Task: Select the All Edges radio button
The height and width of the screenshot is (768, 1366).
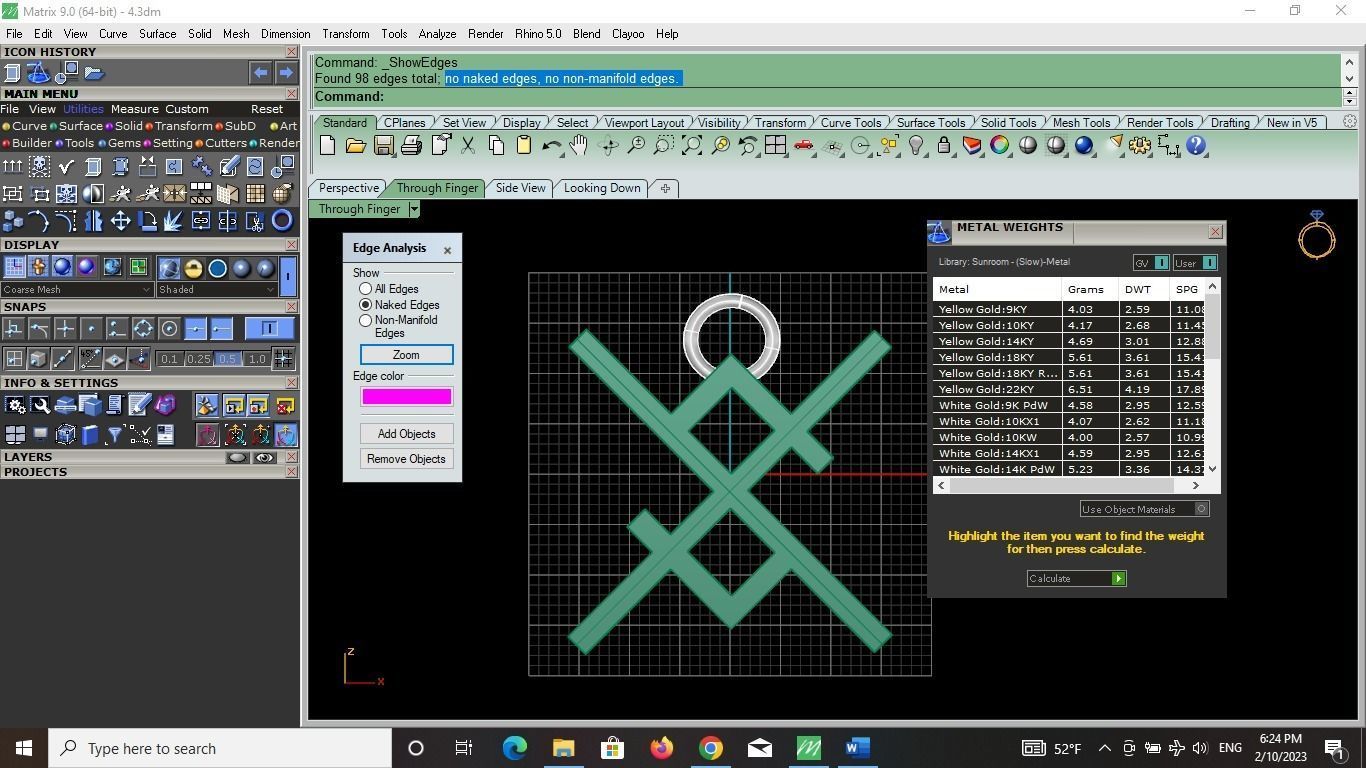Action: coord(365,289)
